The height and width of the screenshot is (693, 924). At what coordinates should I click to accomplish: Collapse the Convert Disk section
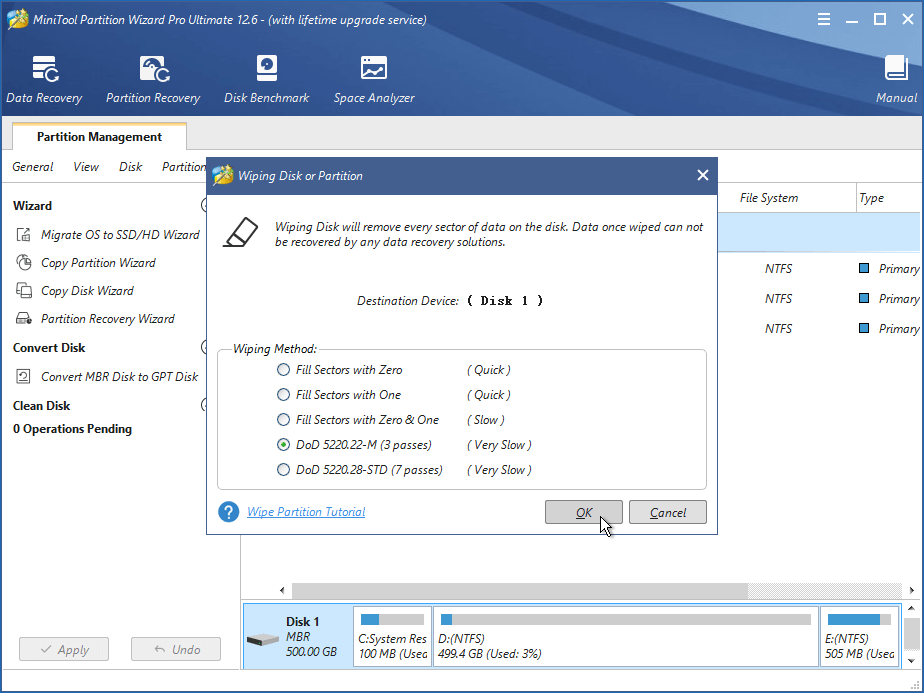click(204, 348)
